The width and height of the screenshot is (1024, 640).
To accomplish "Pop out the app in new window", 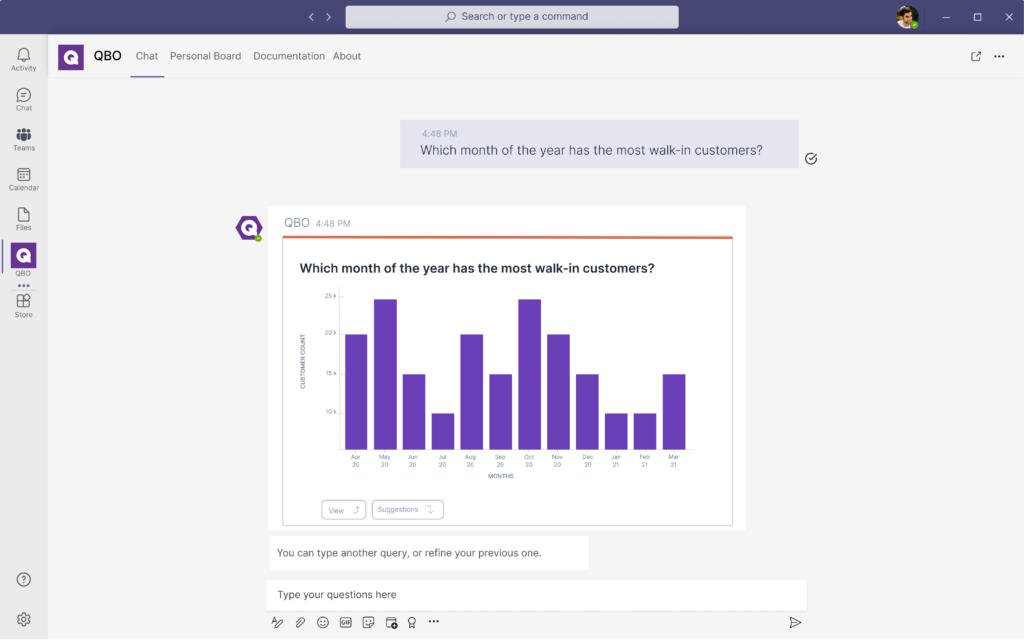I will (x=976, y=57).
